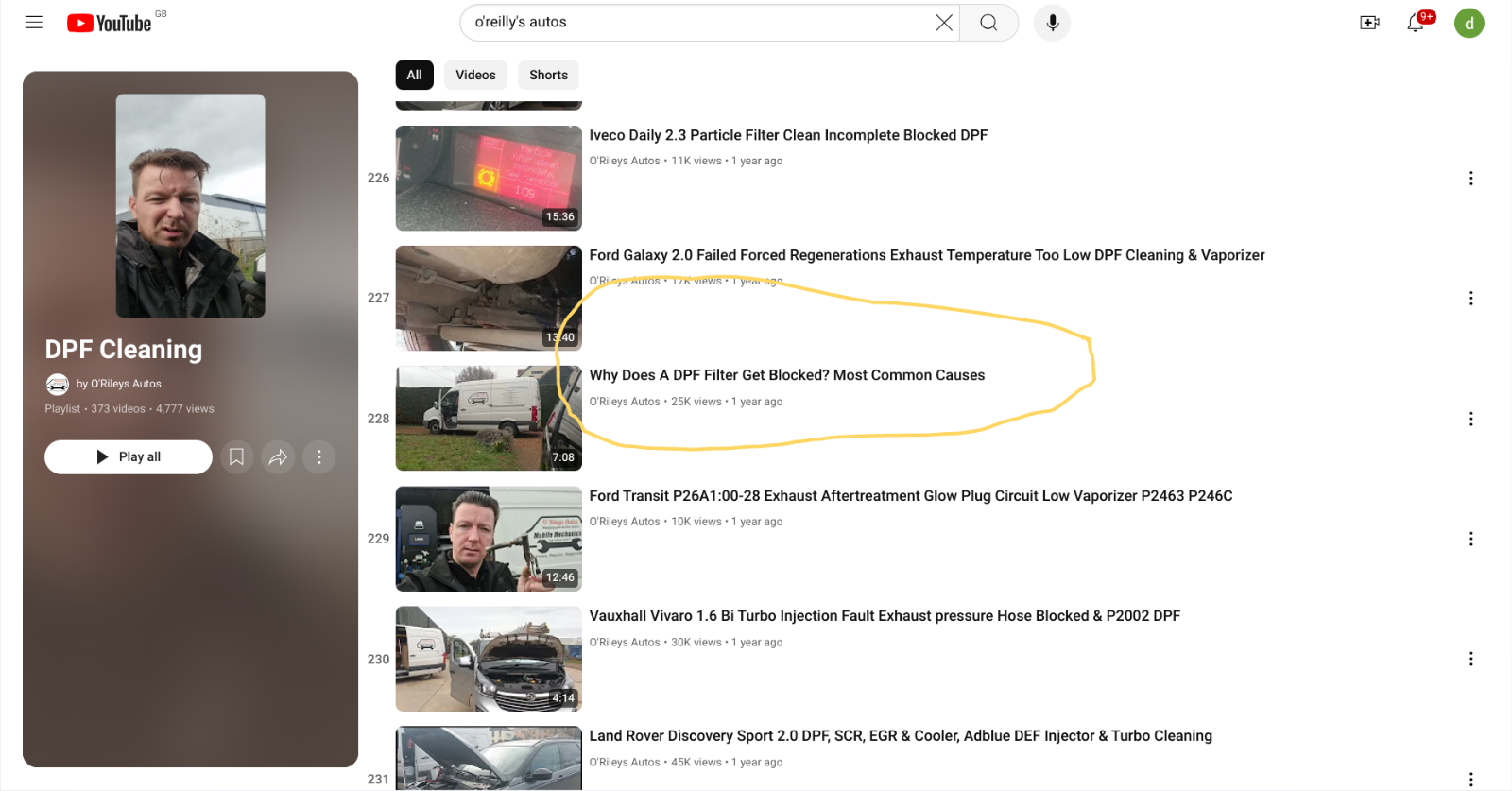The height and width of the screenshot is (791, 1512).
Task: Click the white van thumbnail of video 228
Action: click(489, 419)
